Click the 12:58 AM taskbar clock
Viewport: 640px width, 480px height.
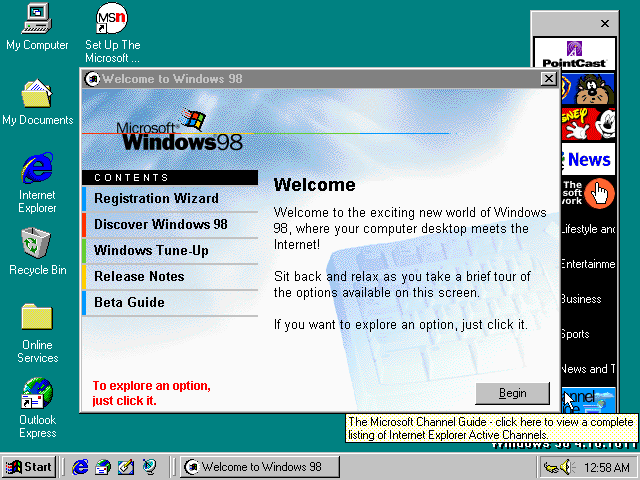point(607,467)
